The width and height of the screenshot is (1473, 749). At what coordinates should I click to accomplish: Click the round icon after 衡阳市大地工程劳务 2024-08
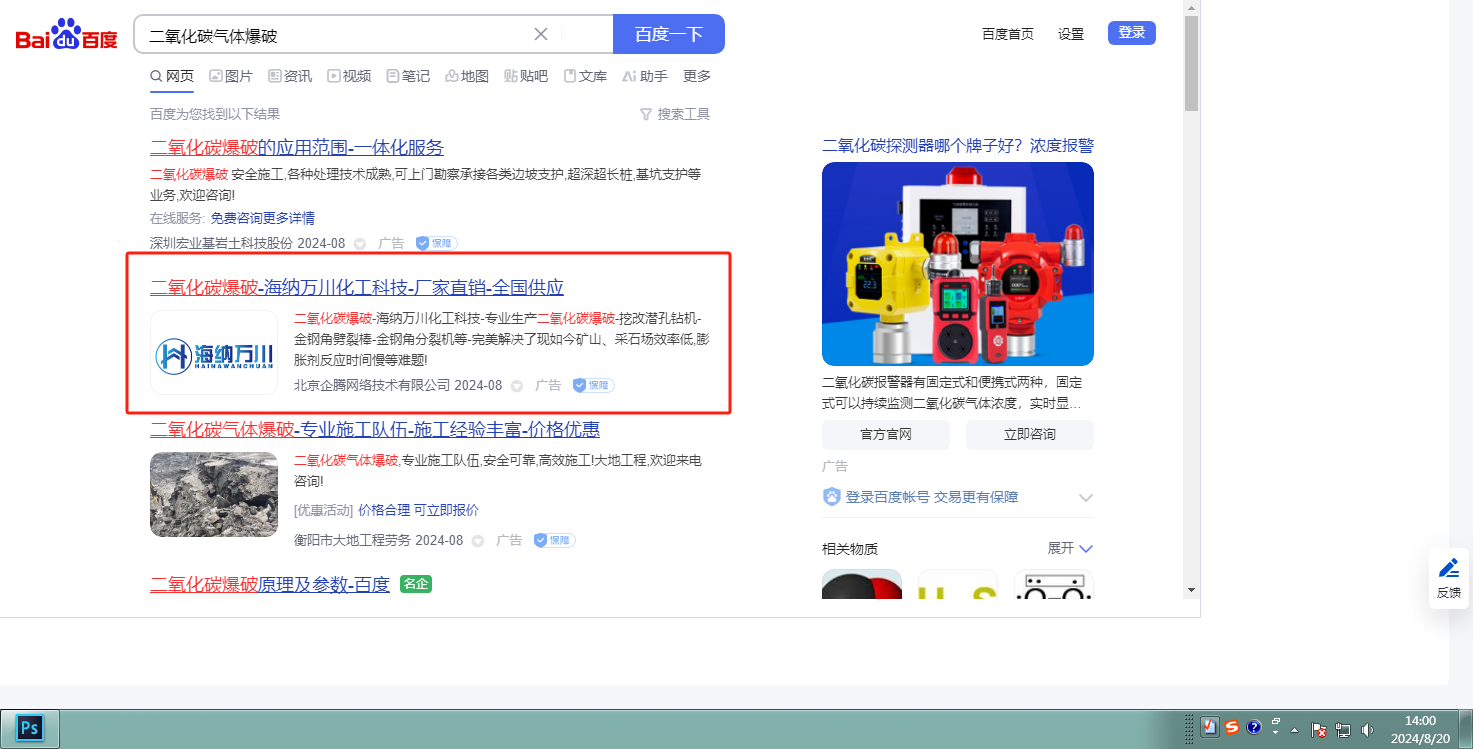pyautogui.click(x=478, y=540)
